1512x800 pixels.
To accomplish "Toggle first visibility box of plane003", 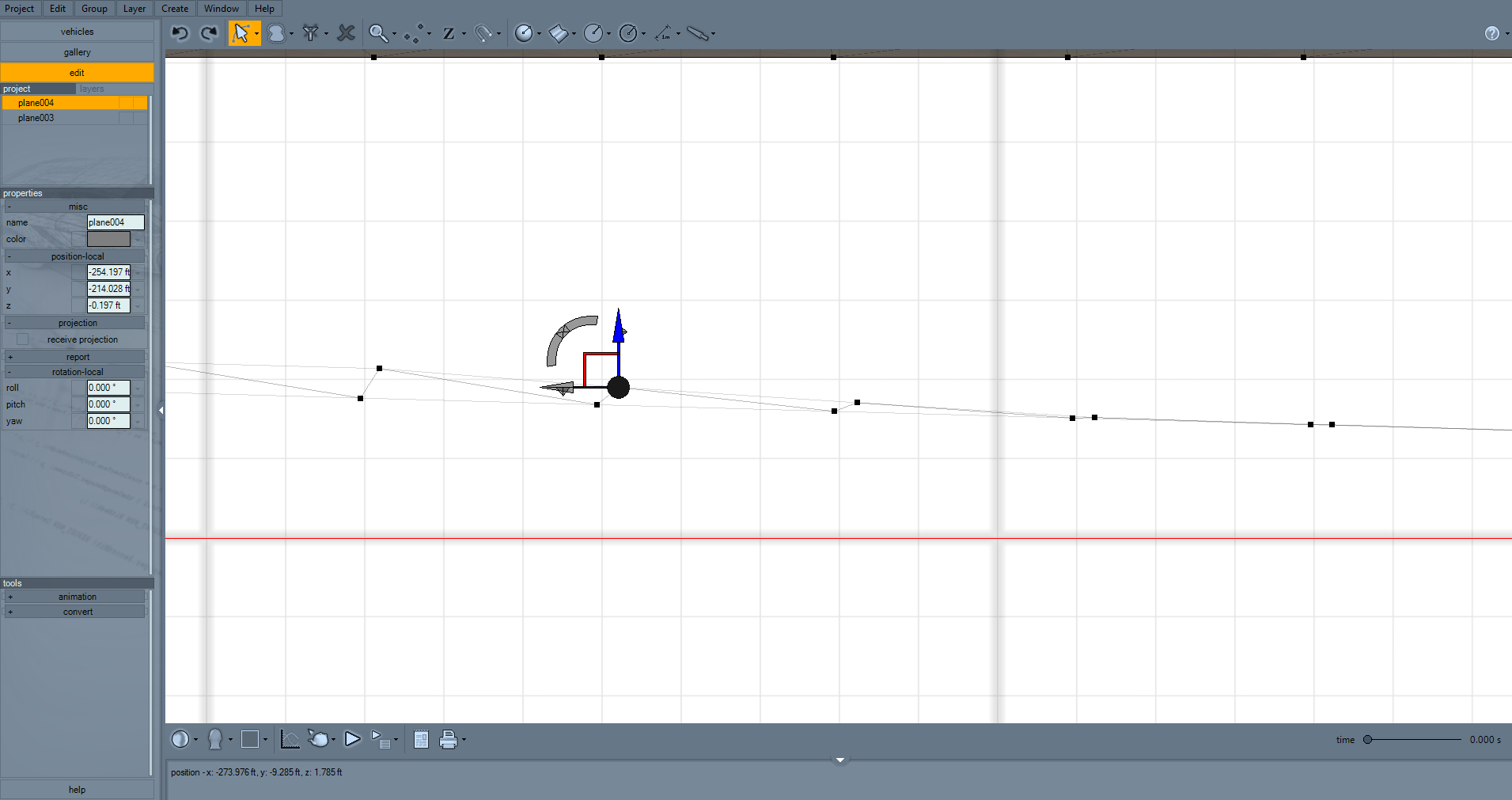I will pos(126,118).
